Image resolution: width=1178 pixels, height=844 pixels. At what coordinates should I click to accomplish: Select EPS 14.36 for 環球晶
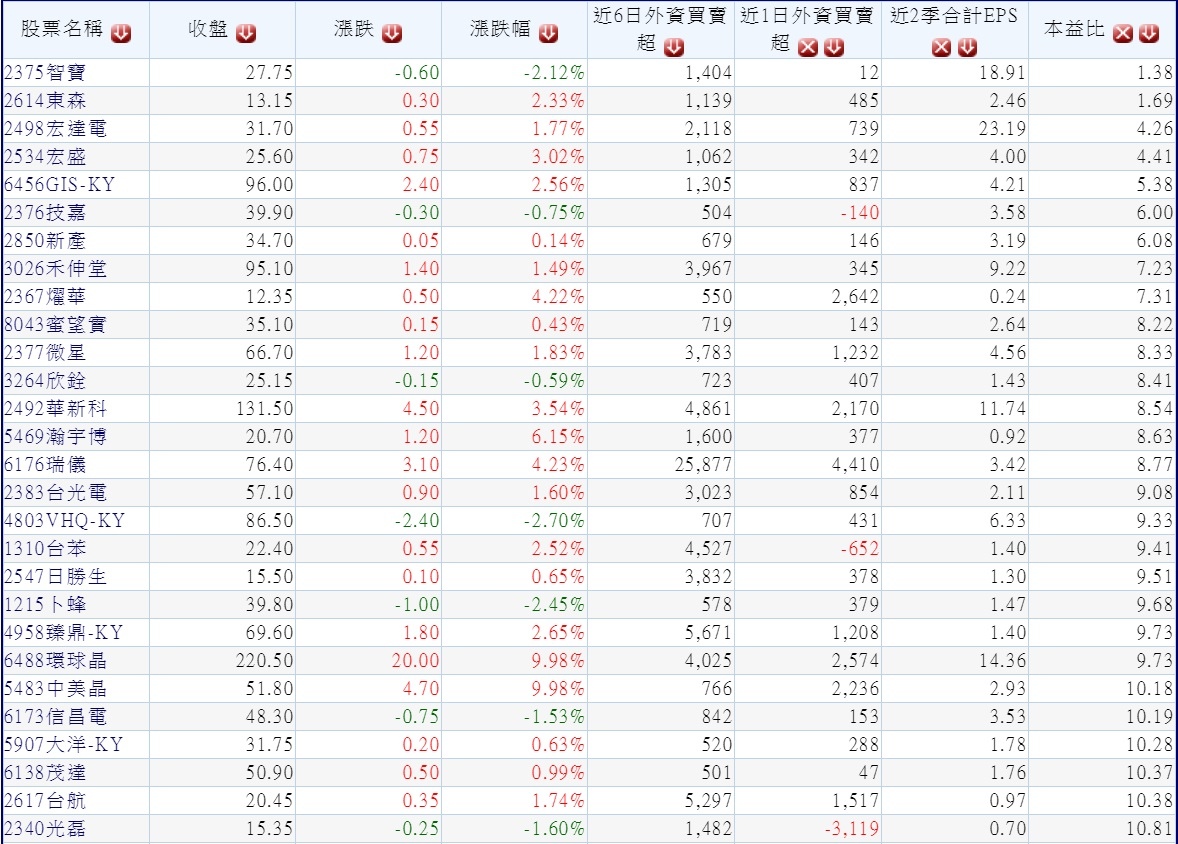point(1002,661)
